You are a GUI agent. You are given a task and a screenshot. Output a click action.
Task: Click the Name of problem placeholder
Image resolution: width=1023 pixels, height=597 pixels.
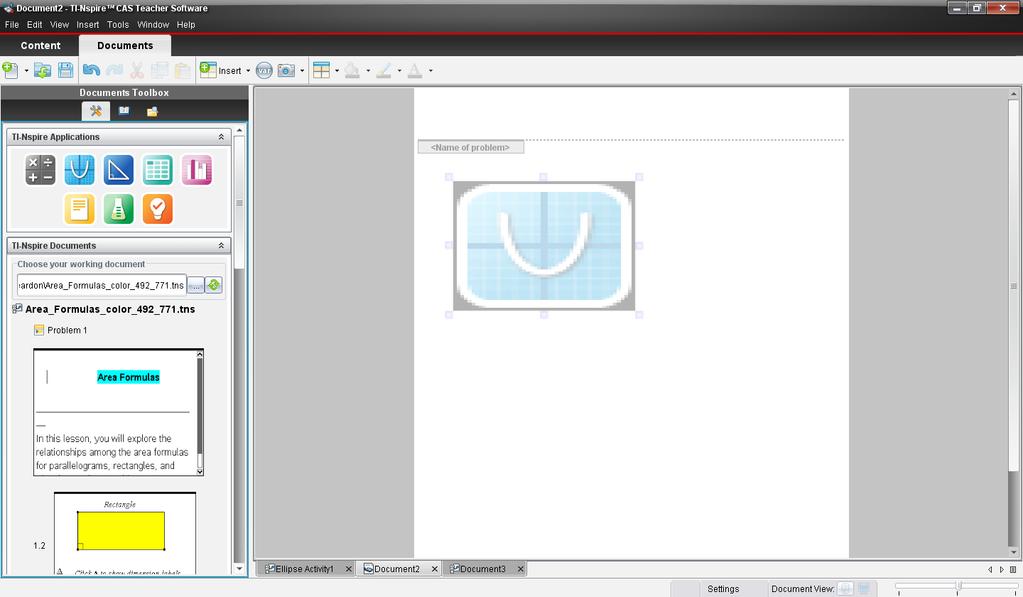click(470, 147)
